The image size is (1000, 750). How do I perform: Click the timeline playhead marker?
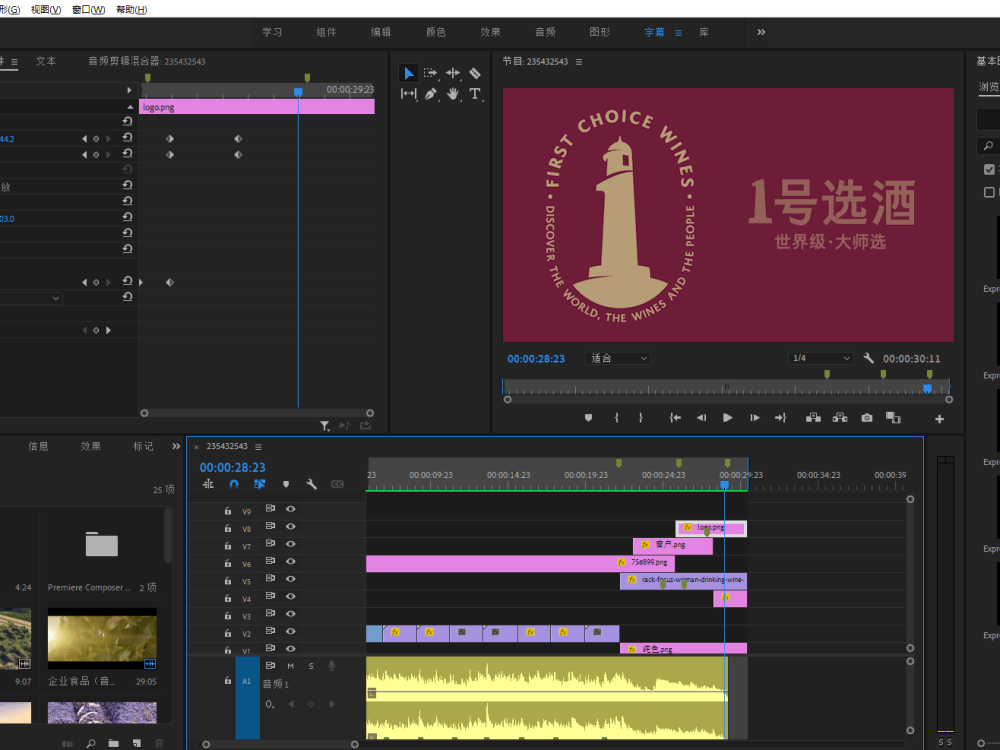click(724, 485)
